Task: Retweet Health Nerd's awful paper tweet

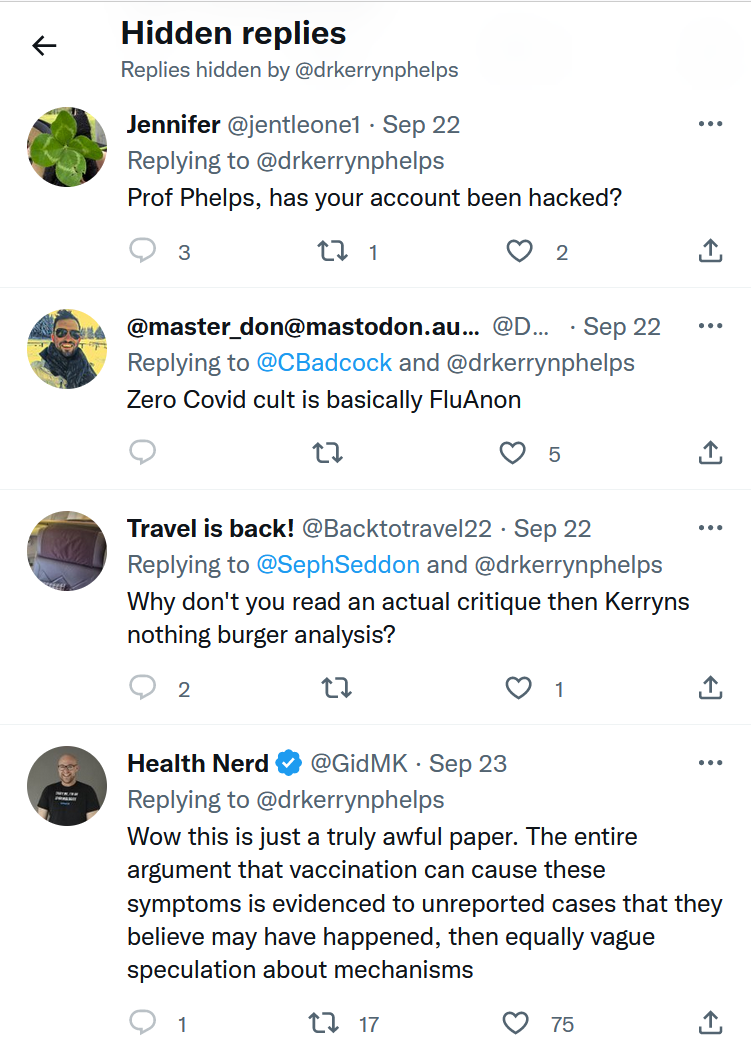Action: click(x=324, y=1022)
